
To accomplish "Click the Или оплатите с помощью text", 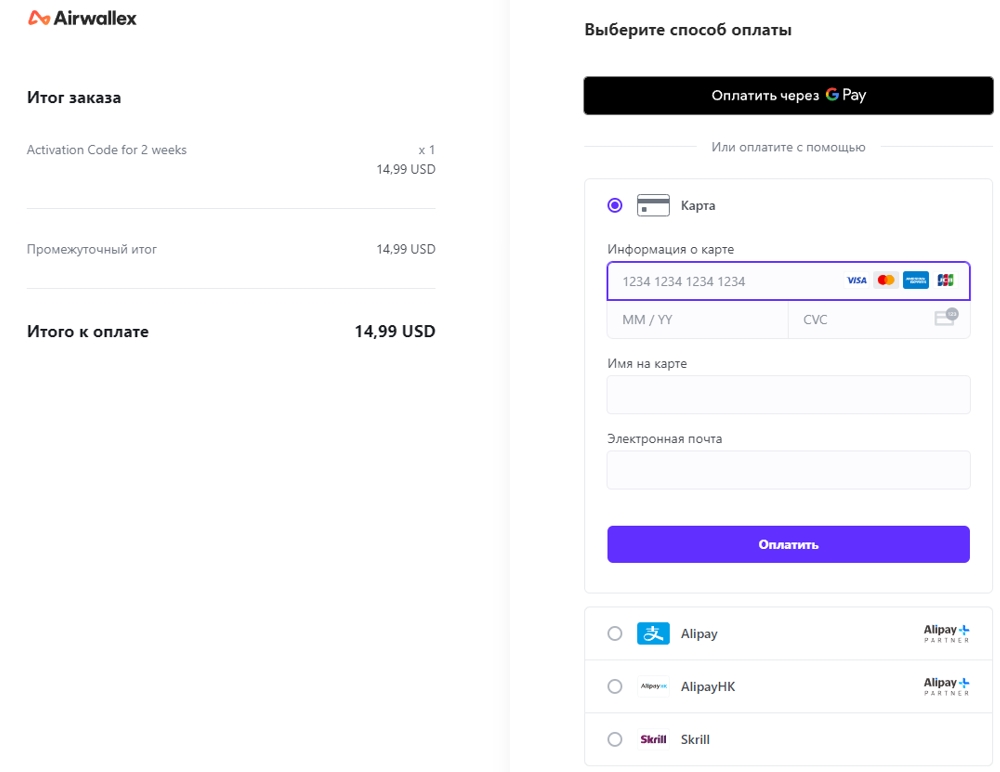I will [x=788, y=147].
